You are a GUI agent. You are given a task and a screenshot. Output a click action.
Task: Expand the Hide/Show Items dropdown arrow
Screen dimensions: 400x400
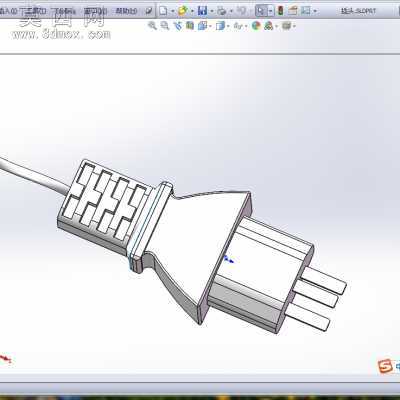(246, 26)
